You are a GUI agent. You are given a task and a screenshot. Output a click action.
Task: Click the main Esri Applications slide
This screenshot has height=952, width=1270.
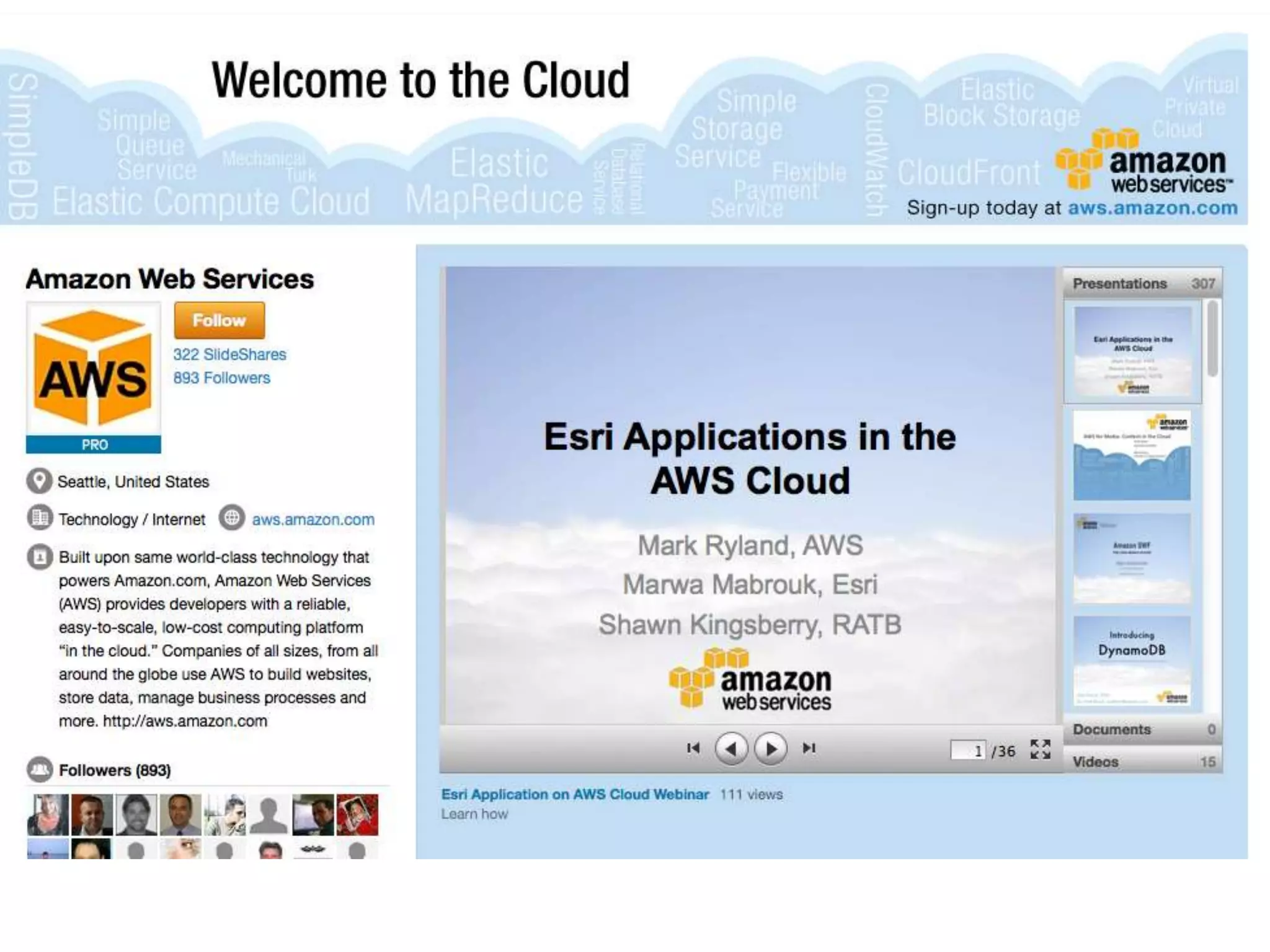click(750, 496)
